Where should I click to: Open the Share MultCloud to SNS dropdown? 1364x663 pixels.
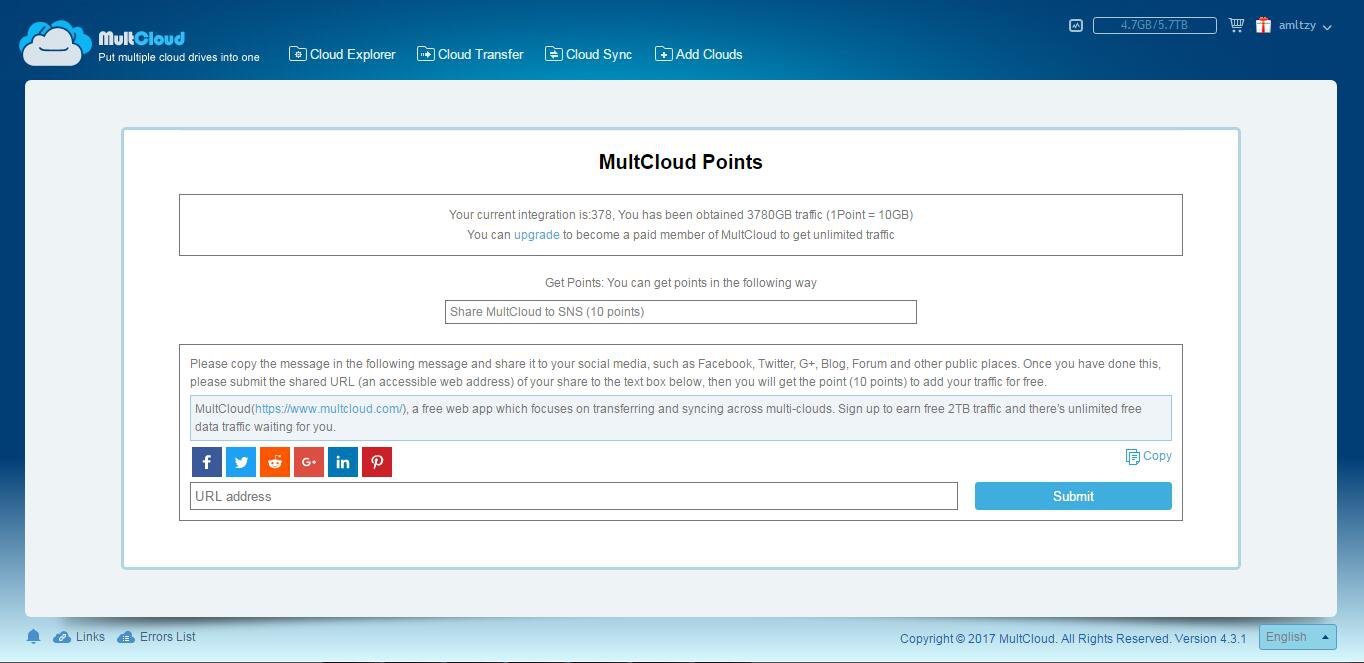[681, 312]
